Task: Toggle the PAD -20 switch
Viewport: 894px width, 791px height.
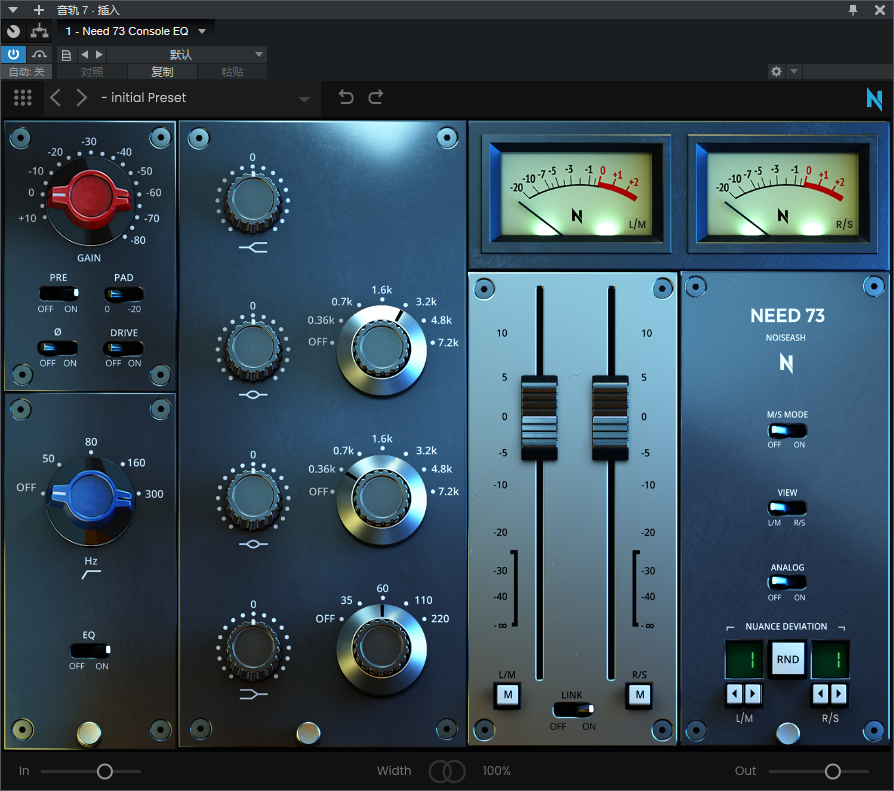Action: click(x=123, y=294)
